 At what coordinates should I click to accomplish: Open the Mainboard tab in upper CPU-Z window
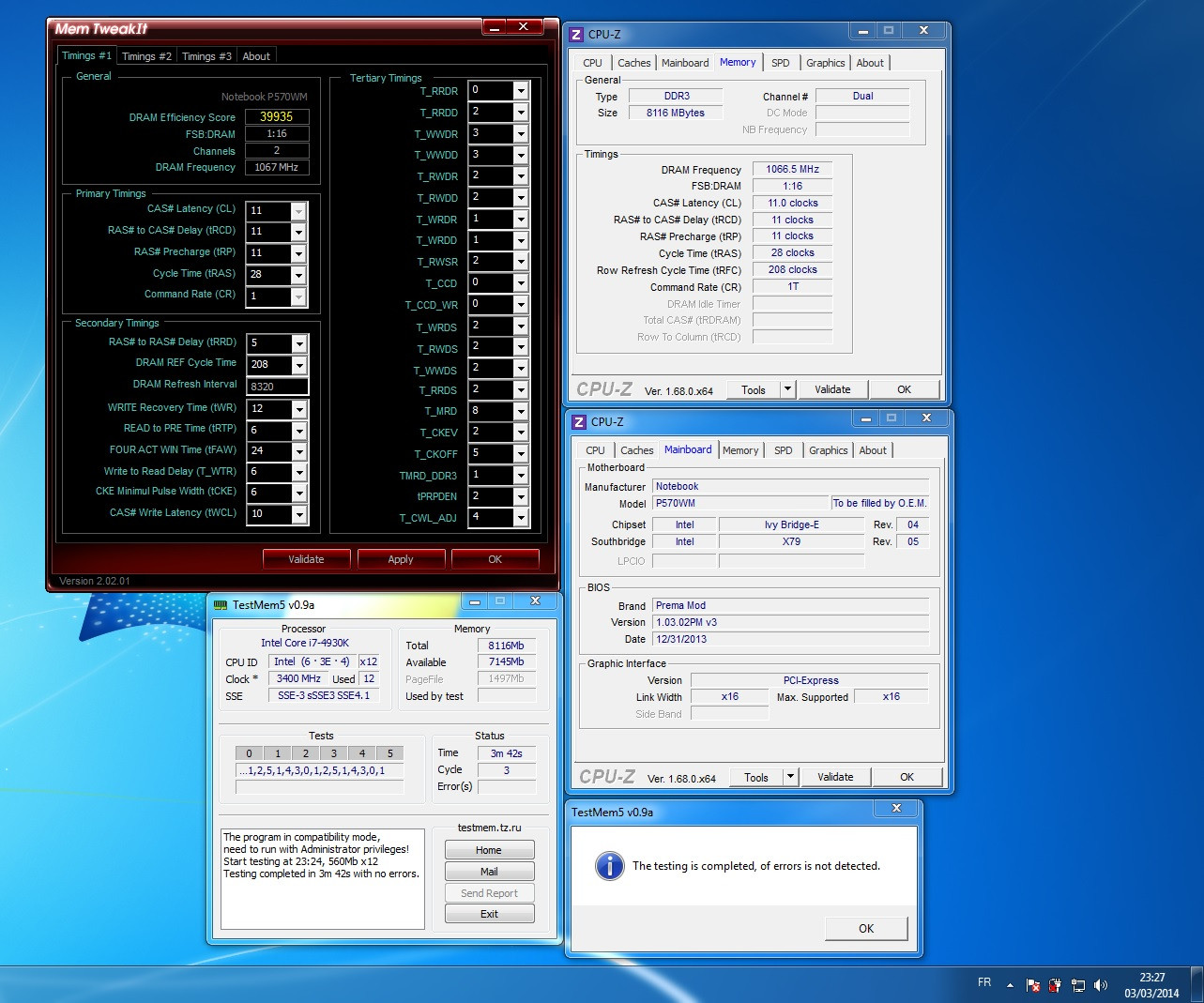(x=685, y=63)
